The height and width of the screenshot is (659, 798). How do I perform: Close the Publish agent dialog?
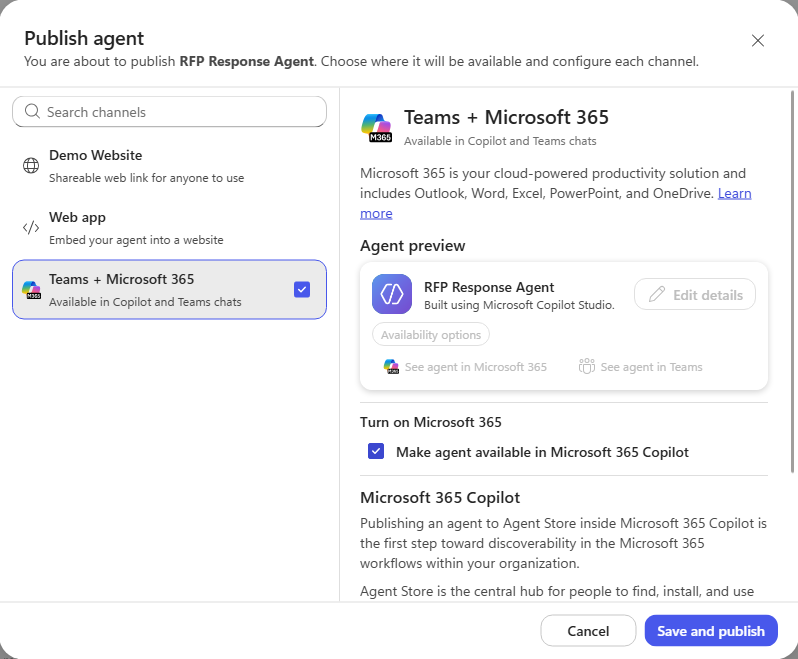pyautogui.click(x=758, y=41)
